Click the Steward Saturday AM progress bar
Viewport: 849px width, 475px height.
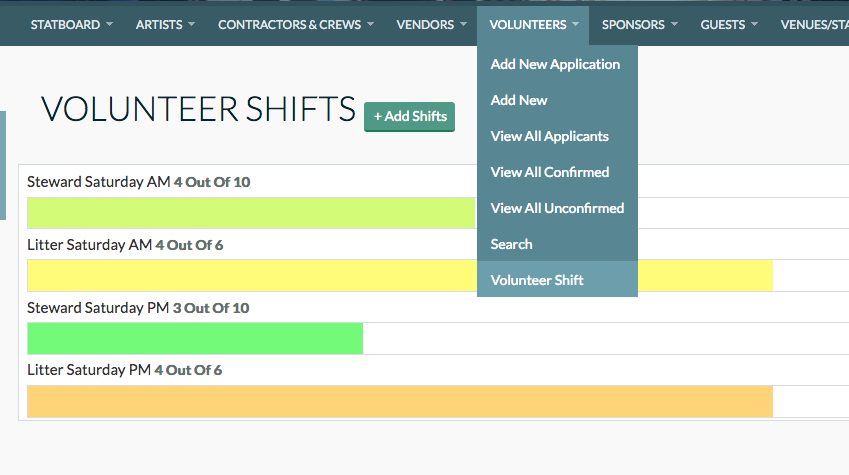(250, 213)
